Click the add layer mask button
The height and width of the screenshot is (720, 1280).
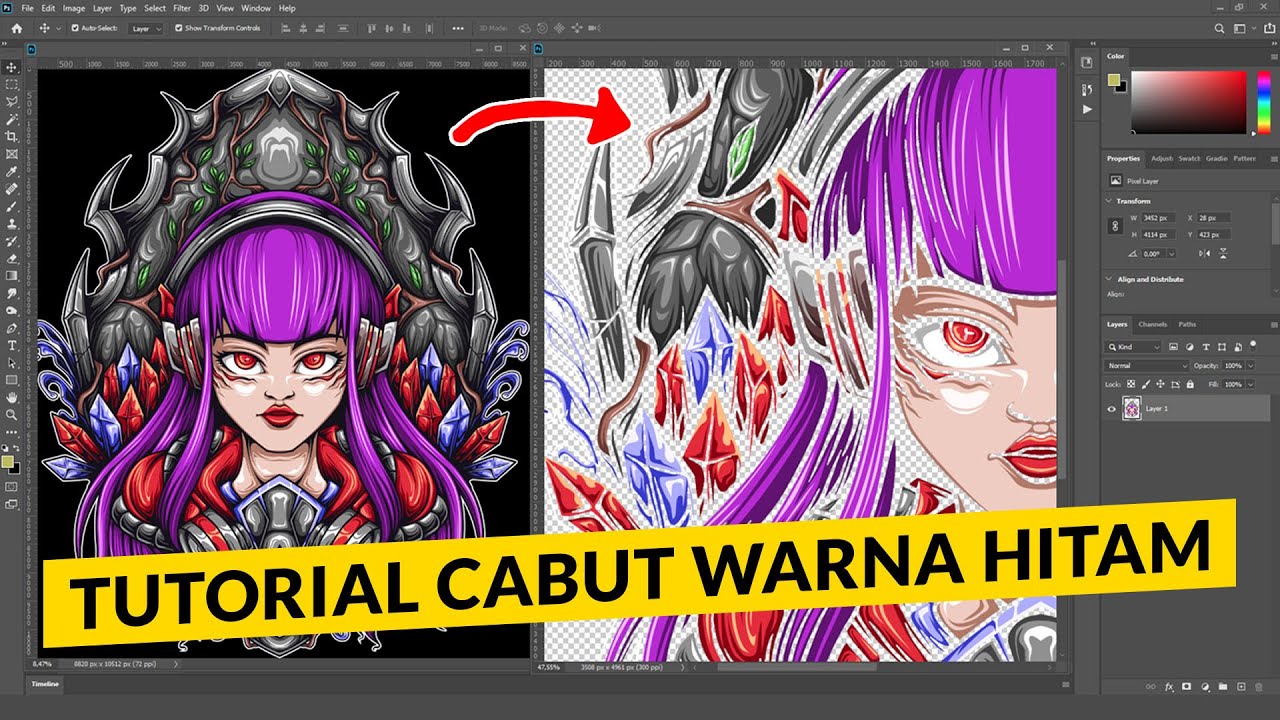(1186, 687)
